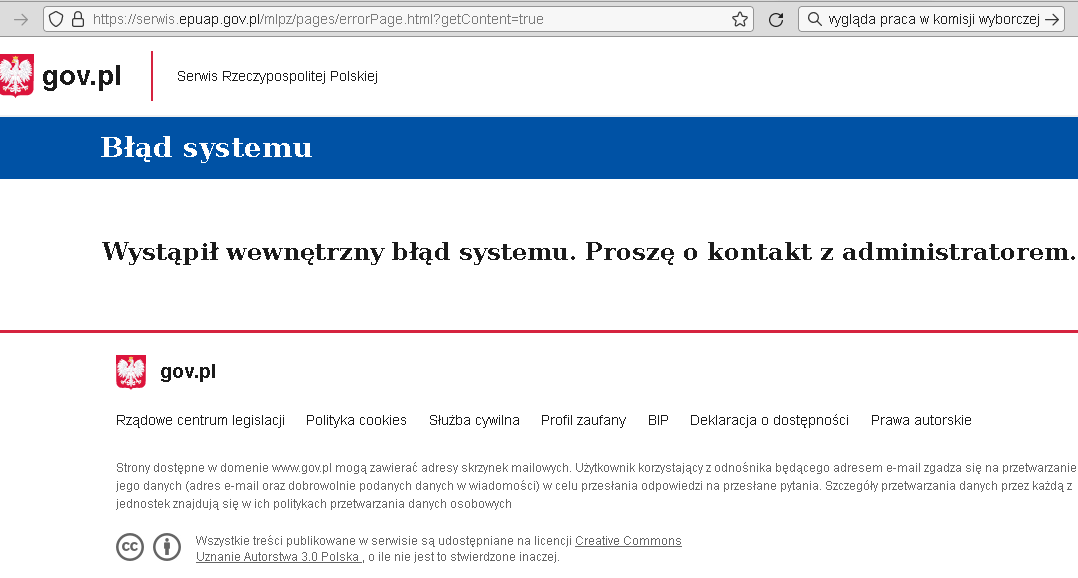The image size is (1078, 578).
Task: Click the search magnifier icon
Action: coord(813,18)
